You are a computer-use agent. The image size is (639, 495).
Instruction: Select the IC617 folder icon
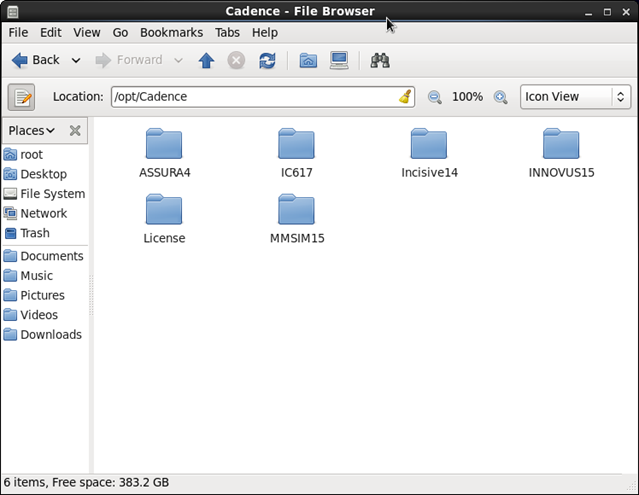point(296,143)
